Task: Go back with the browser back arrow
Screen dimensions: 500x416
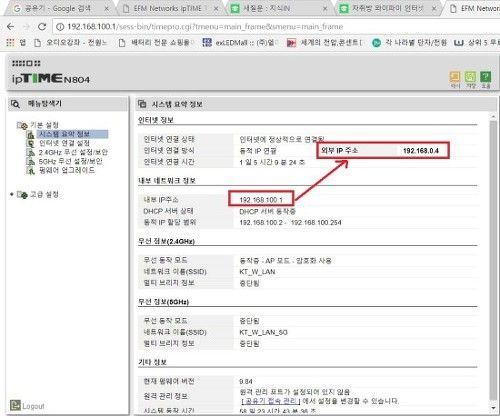Action: click(11, 27)
